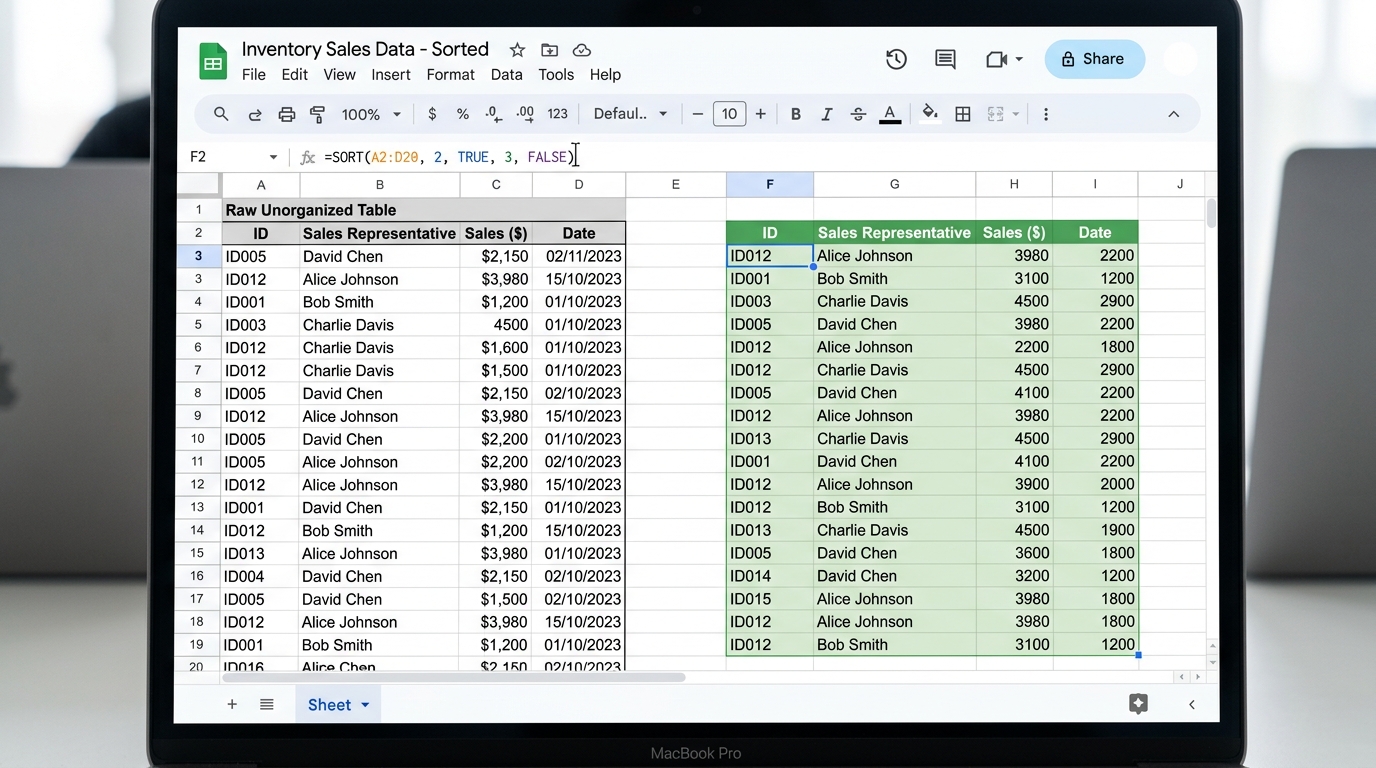Select column F header
The image size is (1376, 768).
(770, 184)
